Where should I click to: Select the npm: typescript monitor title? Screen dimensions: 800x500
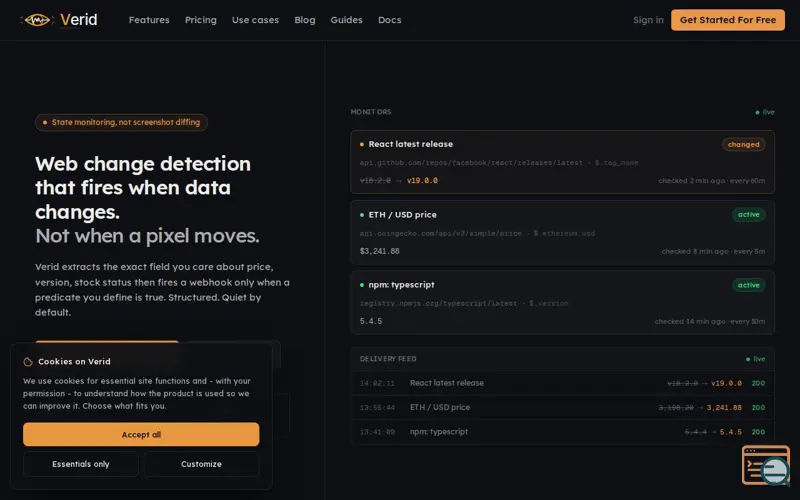(x=402, y=285)
